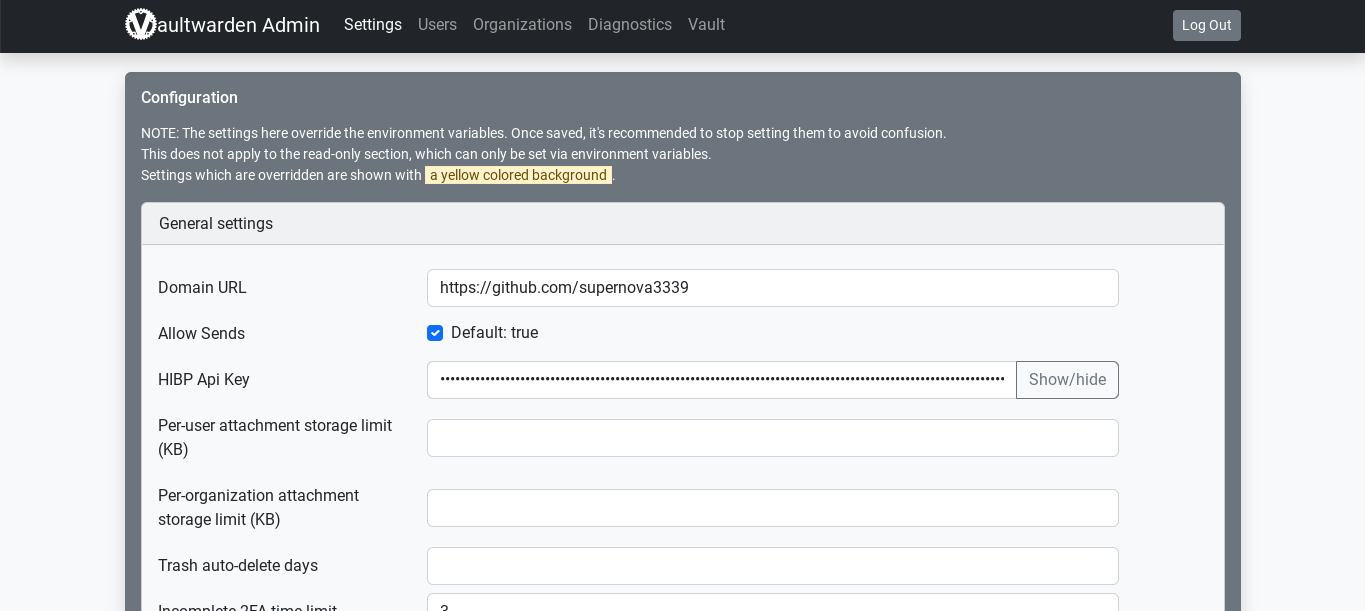Click the Domain URL label text
Viewport: 1365px width, 611px height.
pos(202,288)
